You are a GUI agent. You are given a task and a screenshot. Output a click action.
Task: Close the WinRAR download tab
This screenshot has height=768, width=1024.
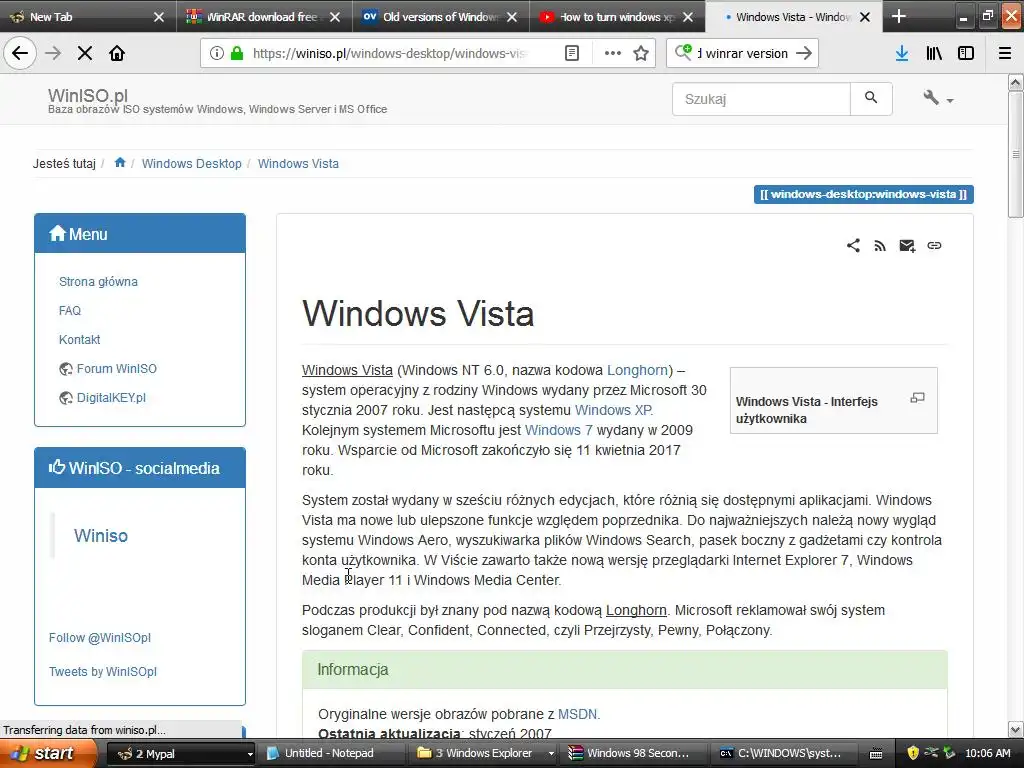(335, 17)
